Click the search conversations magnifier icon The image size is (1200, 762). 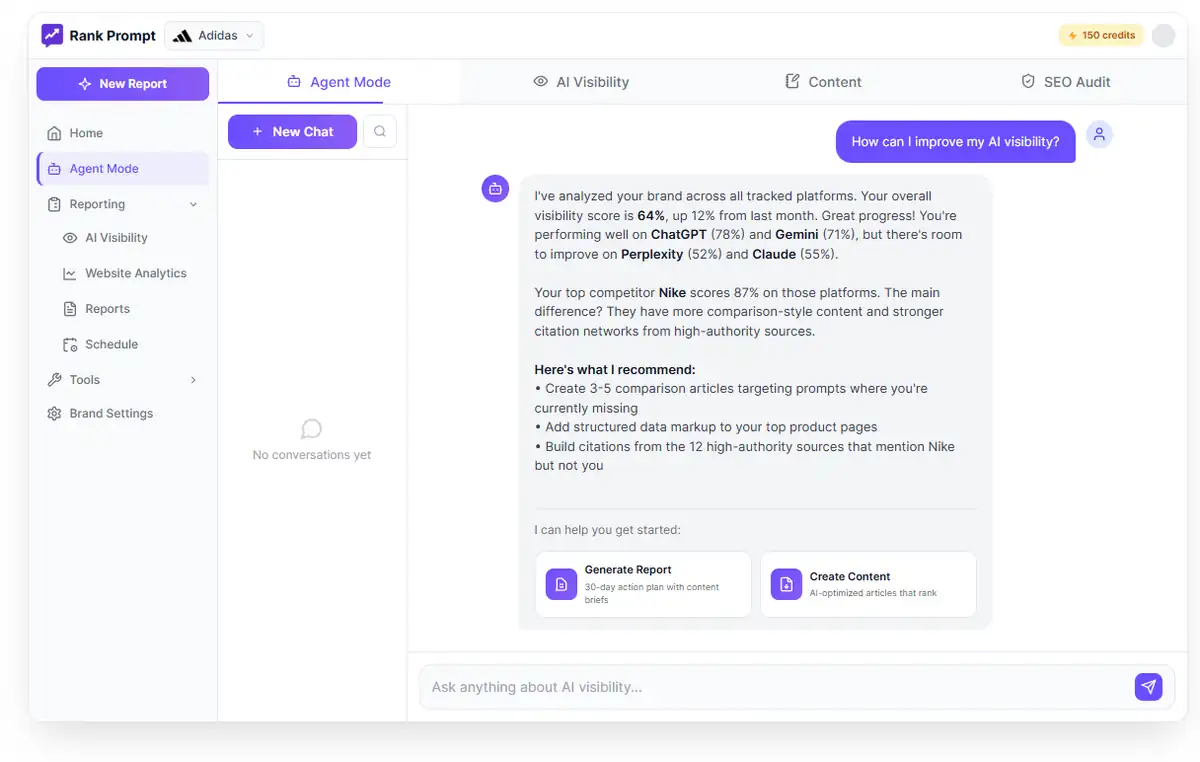point(380,131)
